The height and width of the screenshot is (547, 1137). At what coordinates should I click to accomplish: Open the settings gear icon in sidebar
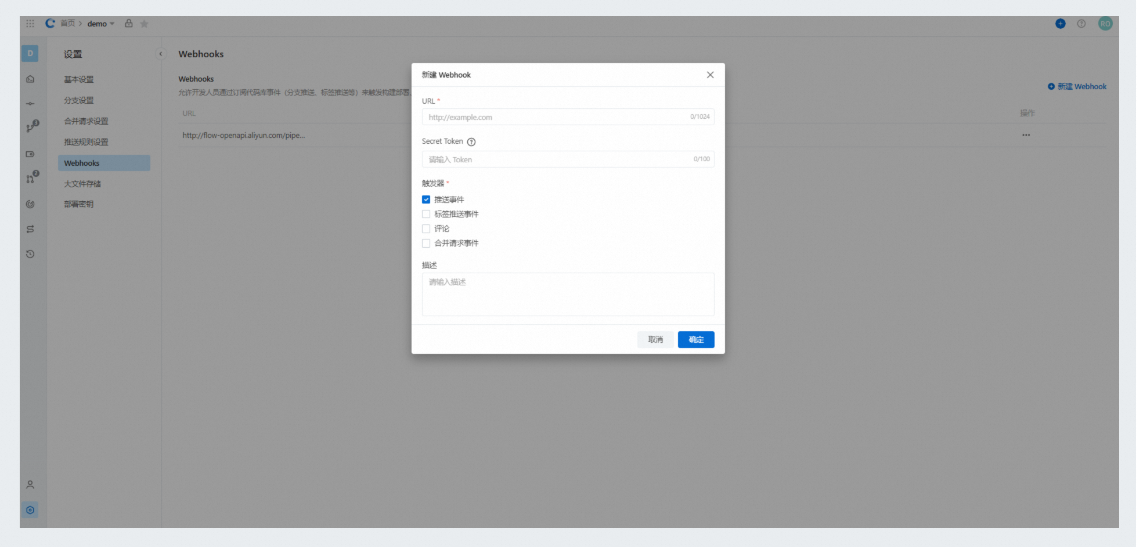pos(30,510)
